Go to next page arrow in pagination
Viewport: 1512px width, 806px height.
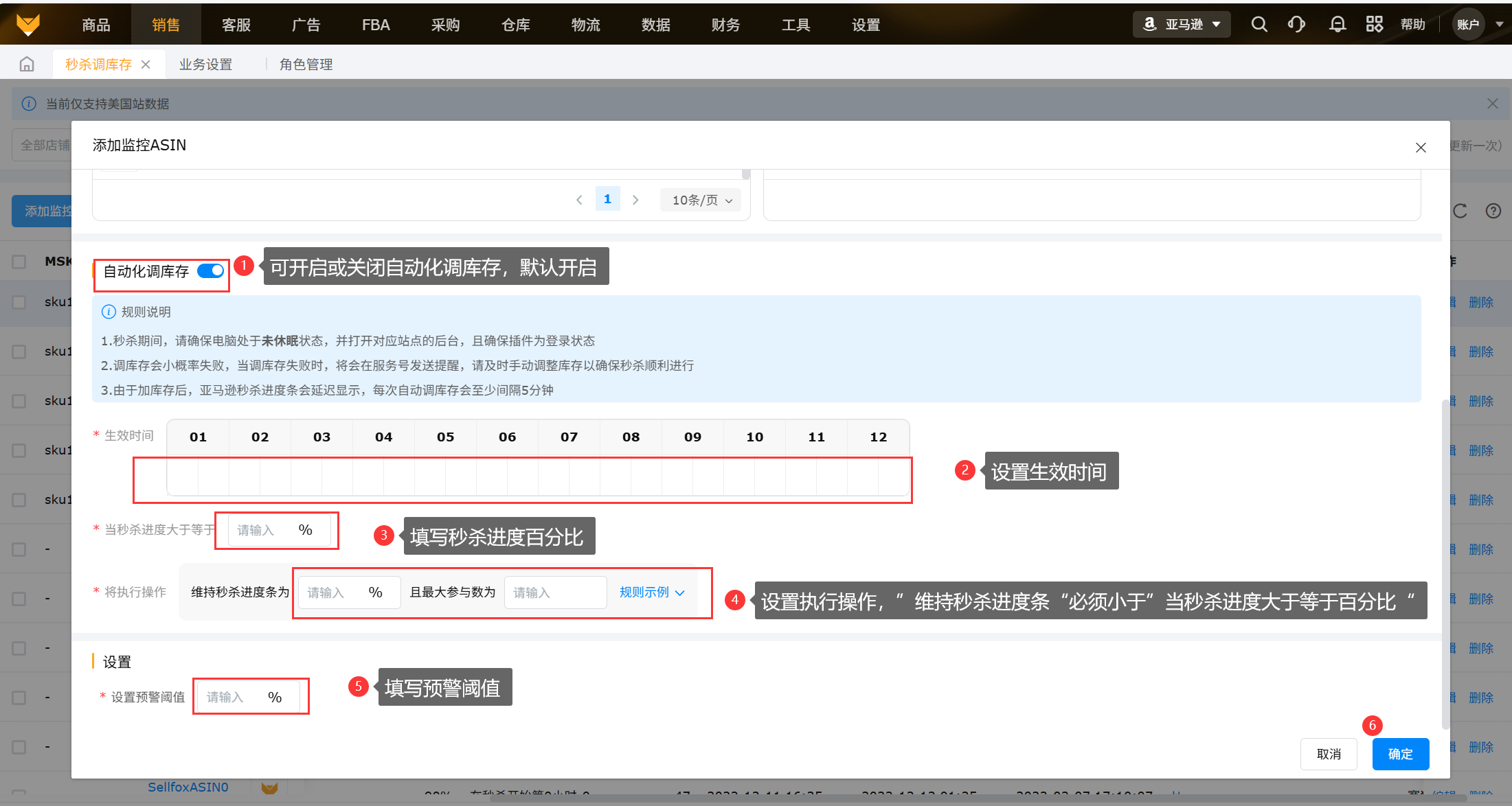coord(635,200)
